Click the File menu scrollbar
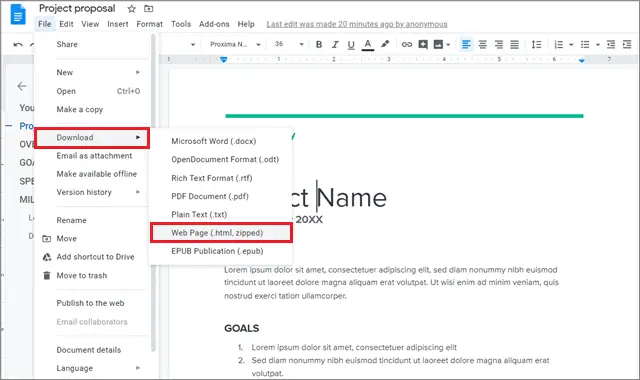The image size is (640, 380). (x=153, y=192)
